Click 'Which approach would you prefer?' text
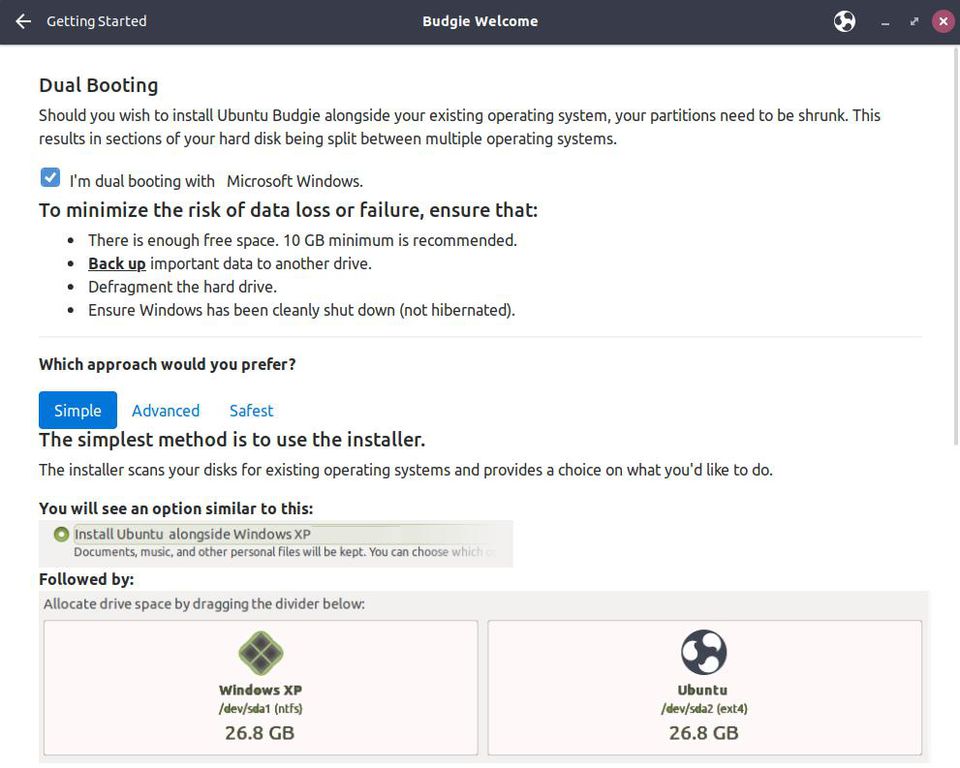The image size is (960, 768). [x=167, y=364]
